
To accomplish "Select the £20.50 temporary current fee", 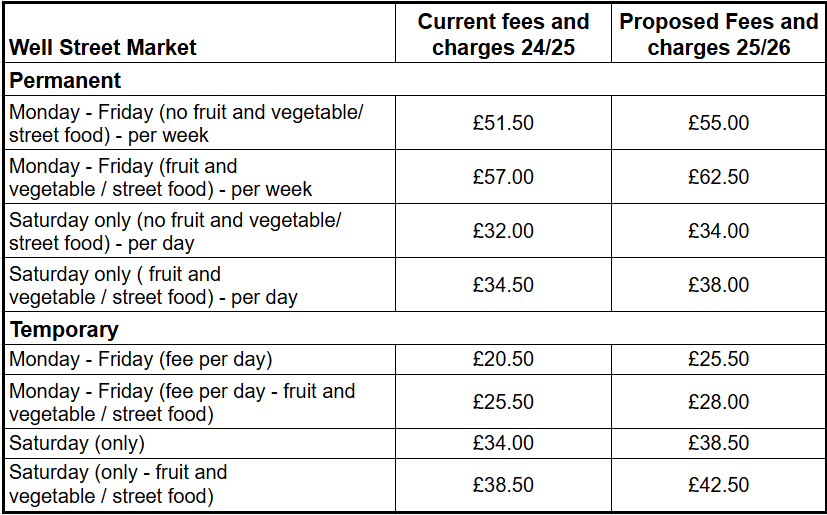I will [503, 359].
